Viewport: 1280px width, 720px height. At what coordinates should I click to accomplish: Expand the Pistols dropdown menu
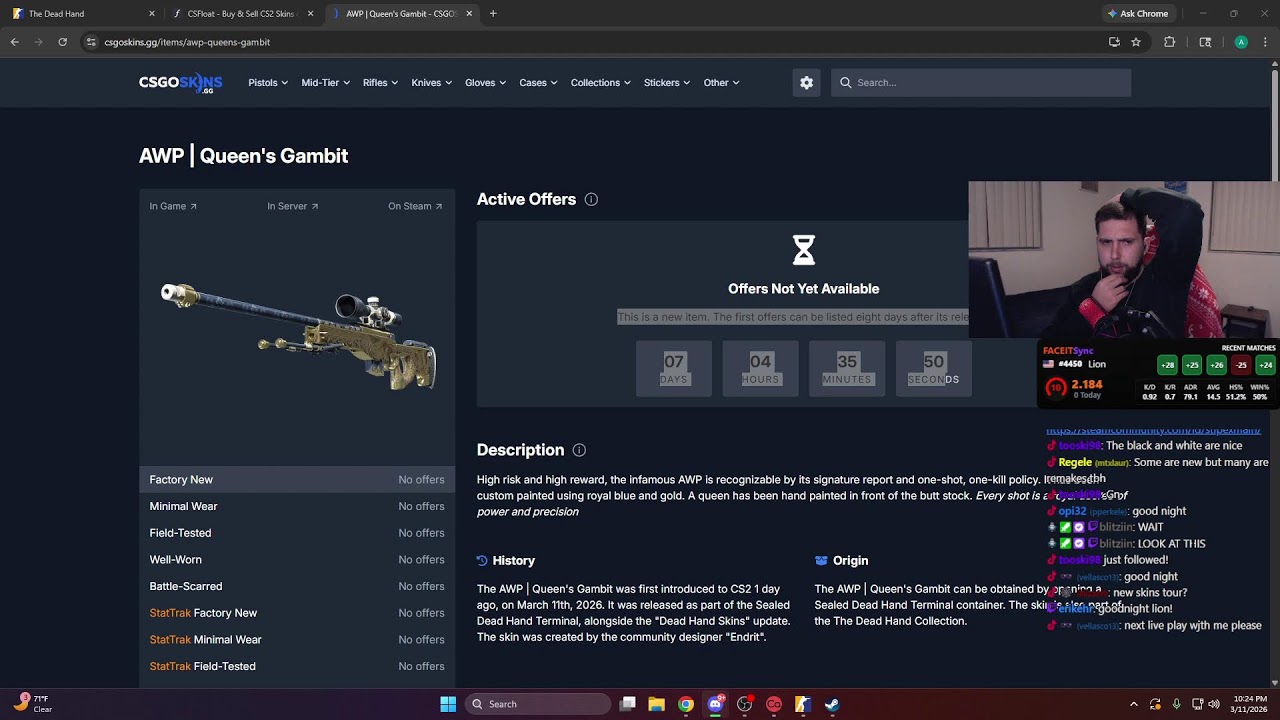(x=268, y=83)
